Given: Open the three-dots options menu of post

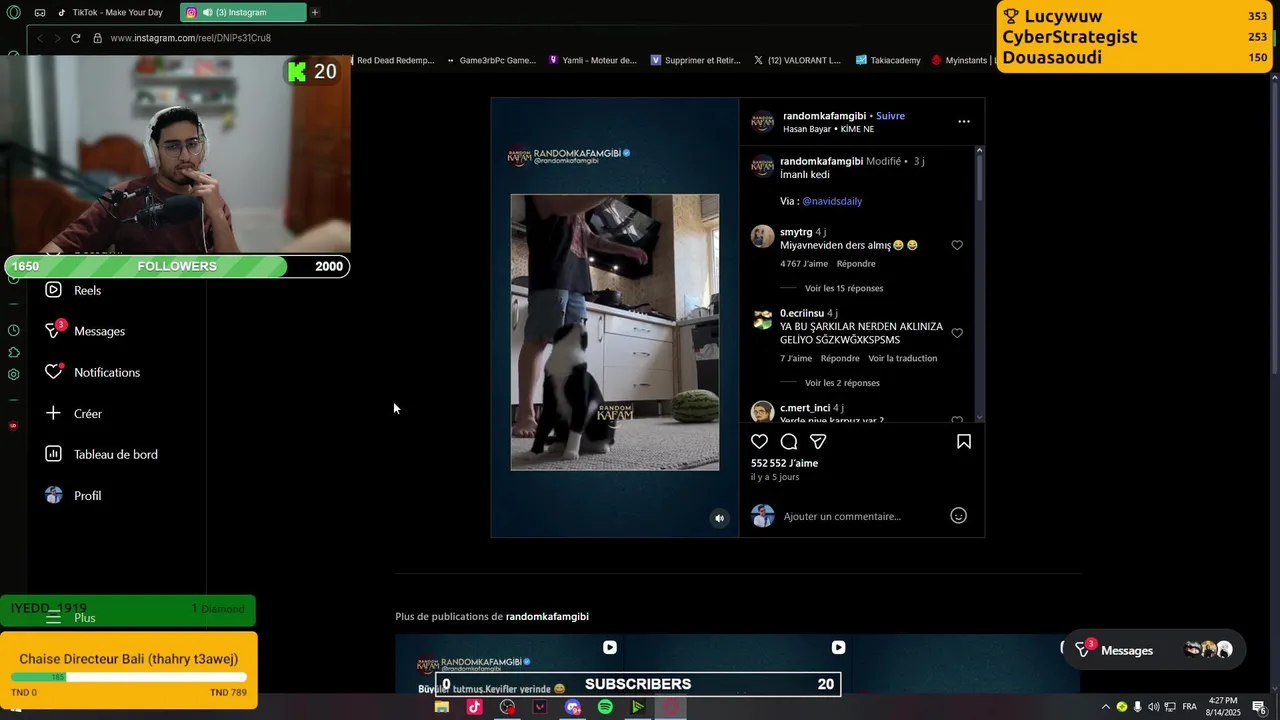Looking at the screenshot, I should pos(964,121).
